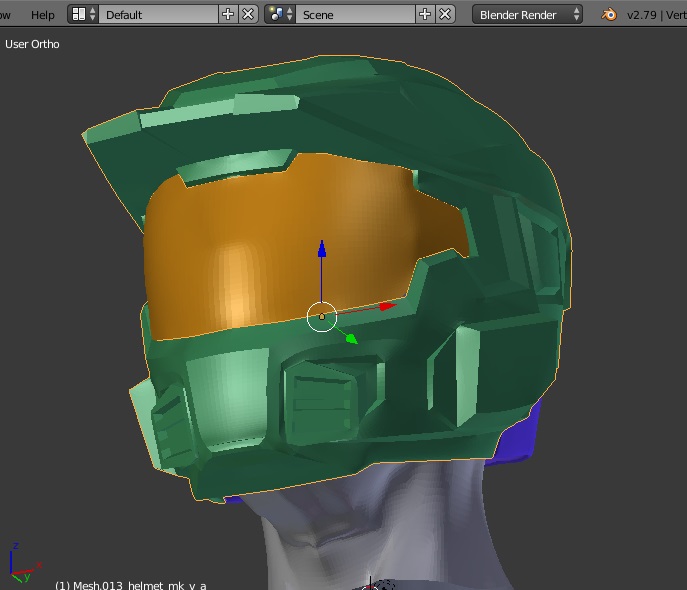The width and height of the screenshot is (687, 590).
Task: Click the Mesh.013_helmet_mk_v_a object label
Action: click(x=131, y=585)
